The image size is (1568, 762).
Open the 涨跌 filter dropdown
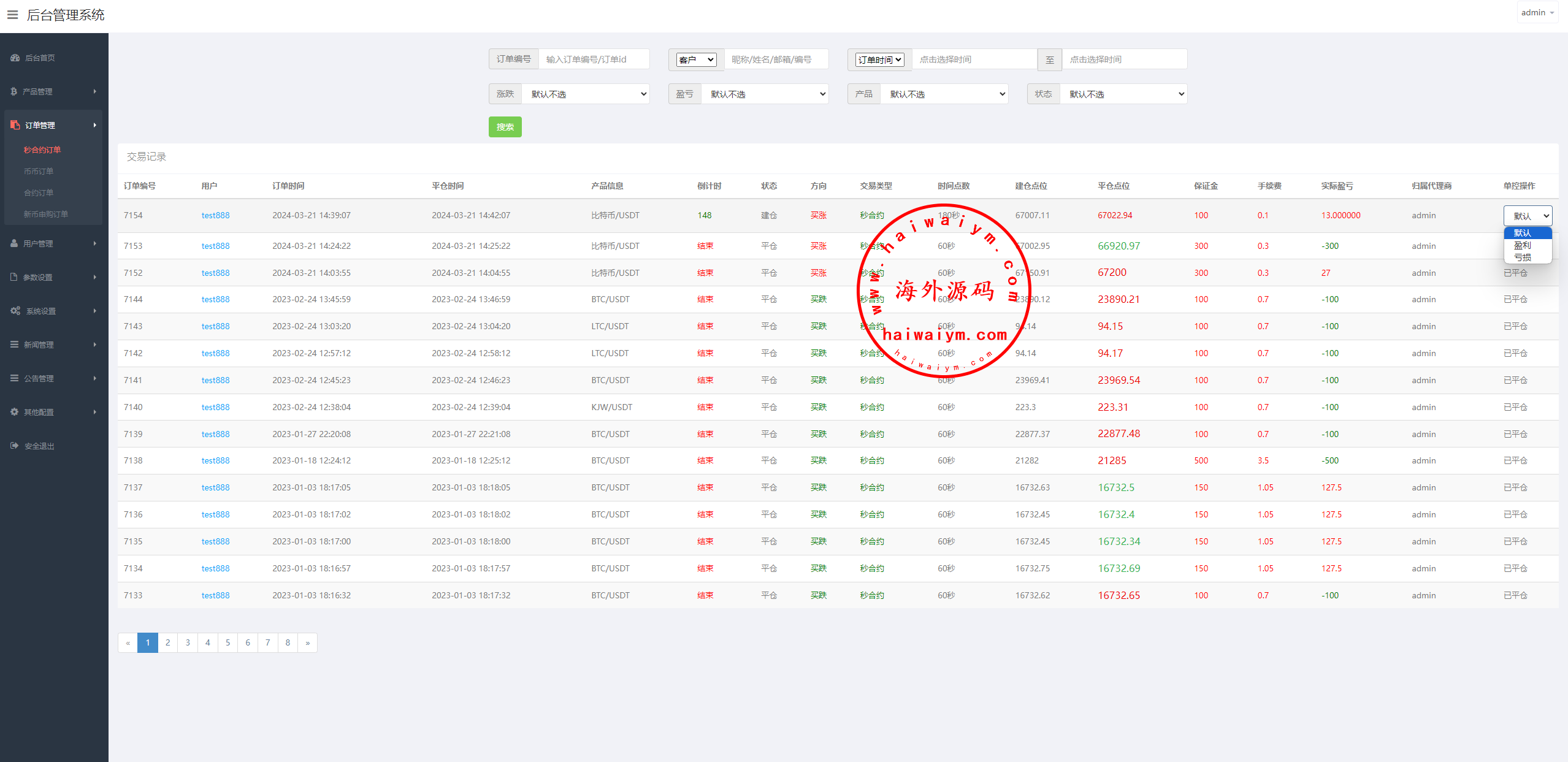[x=586, y=94]
